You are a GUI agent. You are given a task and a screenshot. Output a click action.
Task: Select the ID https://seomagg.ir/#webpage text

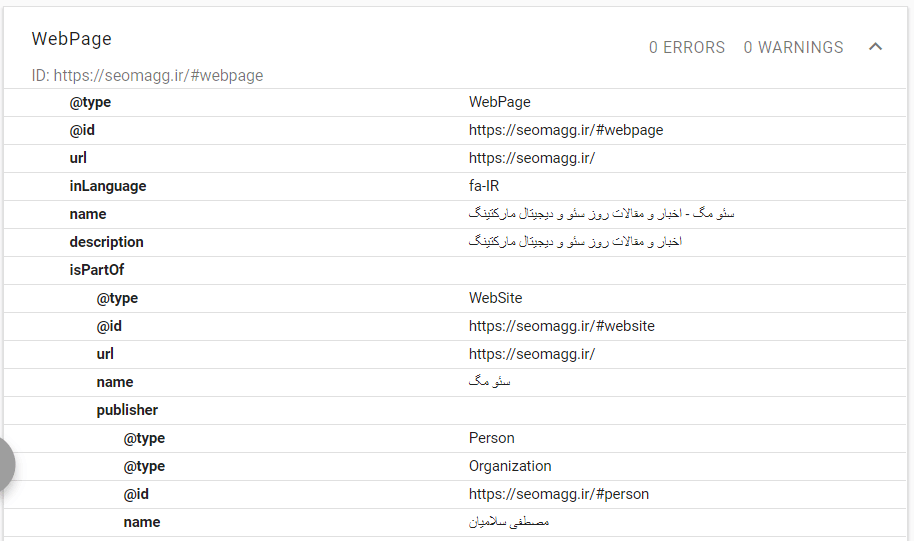pyautogui.click(x=147, y=75)
